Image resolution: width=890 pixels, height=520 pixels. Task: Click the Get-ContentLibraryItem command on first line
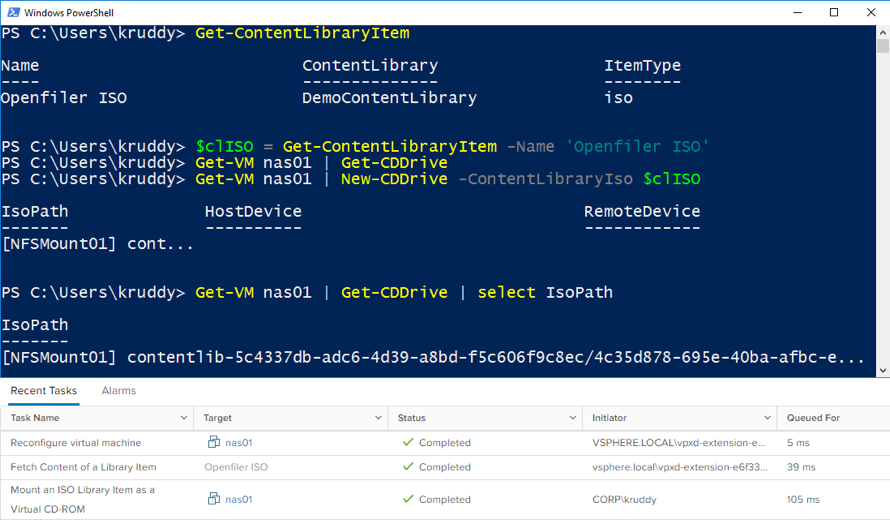click(x=302, y=33)
